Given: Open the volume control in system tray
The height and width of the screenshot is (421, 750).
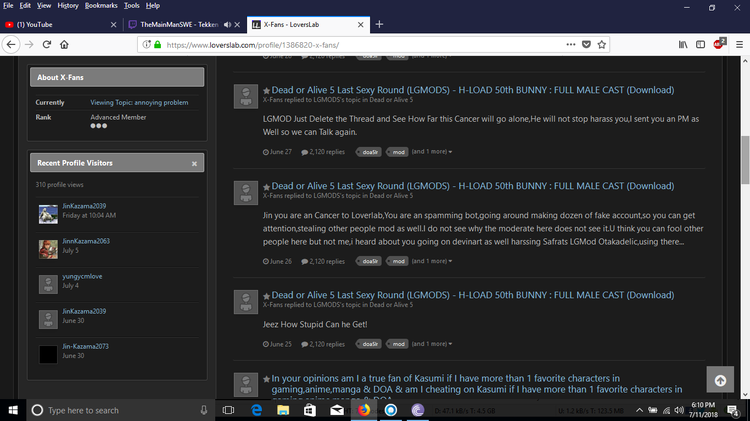Looking at the screenshot, I should [679, 410].
